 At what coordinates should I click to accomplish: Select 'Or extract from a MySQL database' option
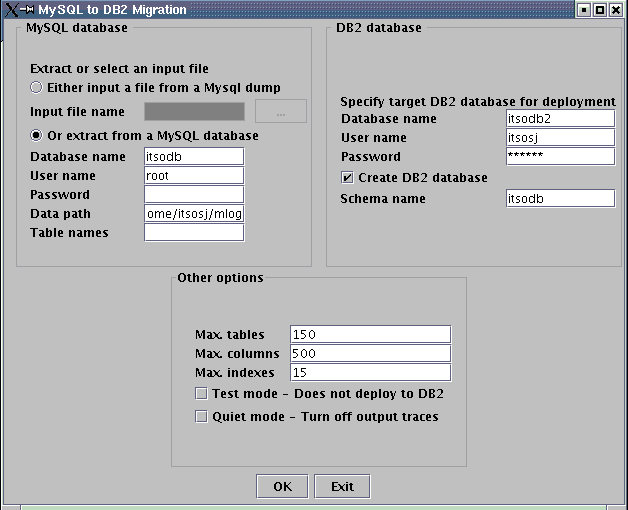pos(37,135)
